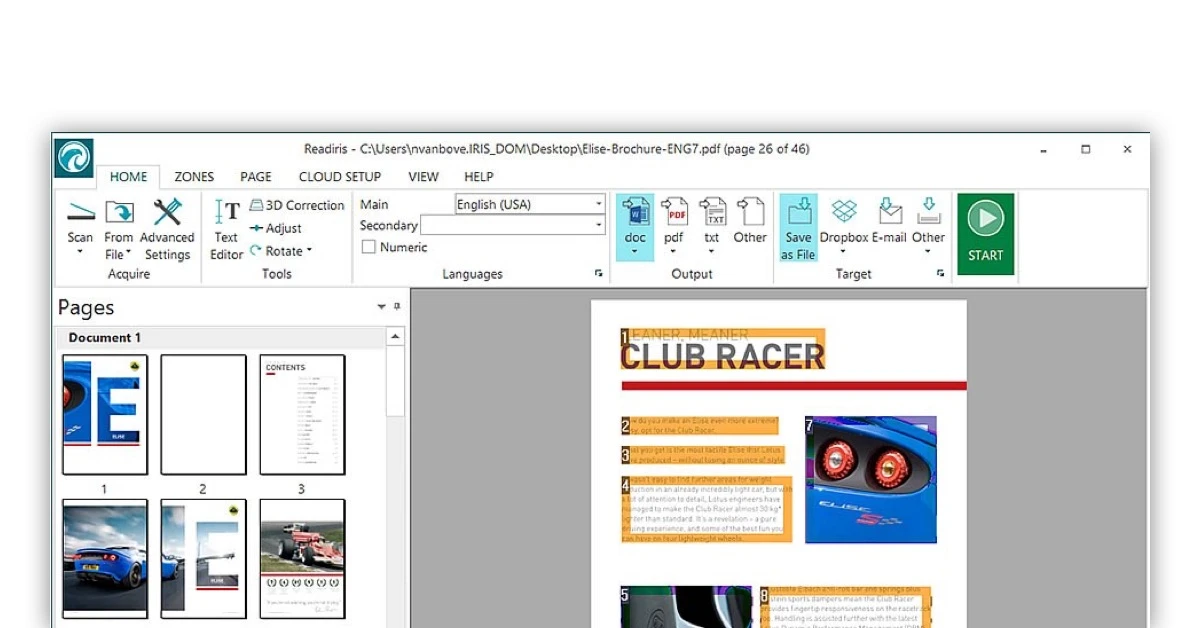Open the HELP tab
The image size is (1200, 628).
pyautogui.click(x=479, y=176)
